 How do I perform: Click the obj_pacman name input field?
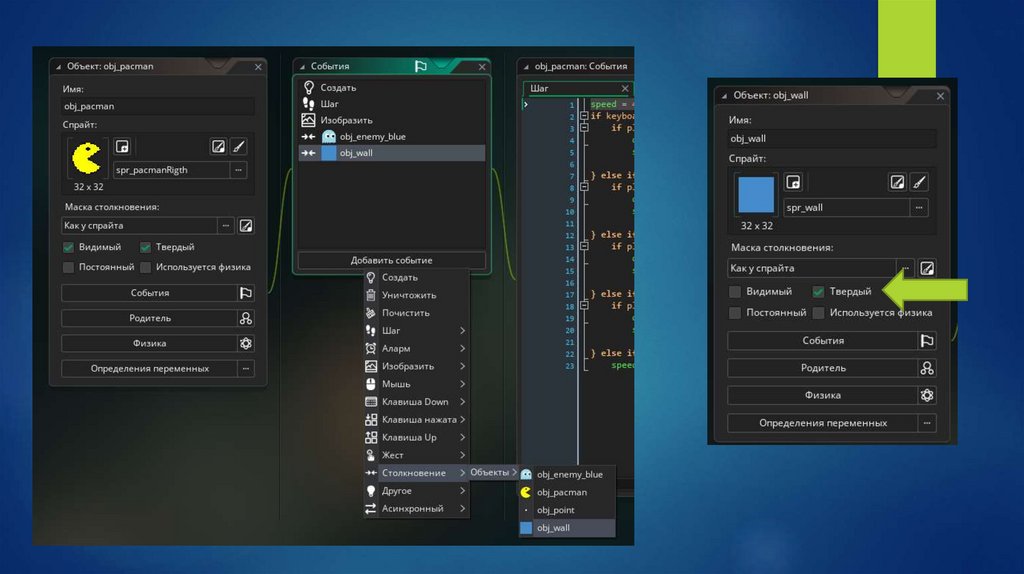coord(157,106)
